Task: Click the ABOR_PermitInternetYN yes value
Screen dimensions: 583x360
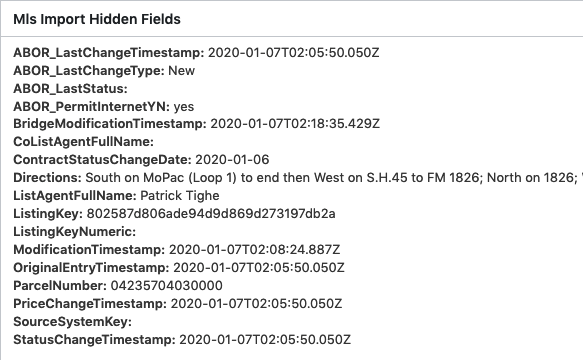Action: click(x=184, y=107)
